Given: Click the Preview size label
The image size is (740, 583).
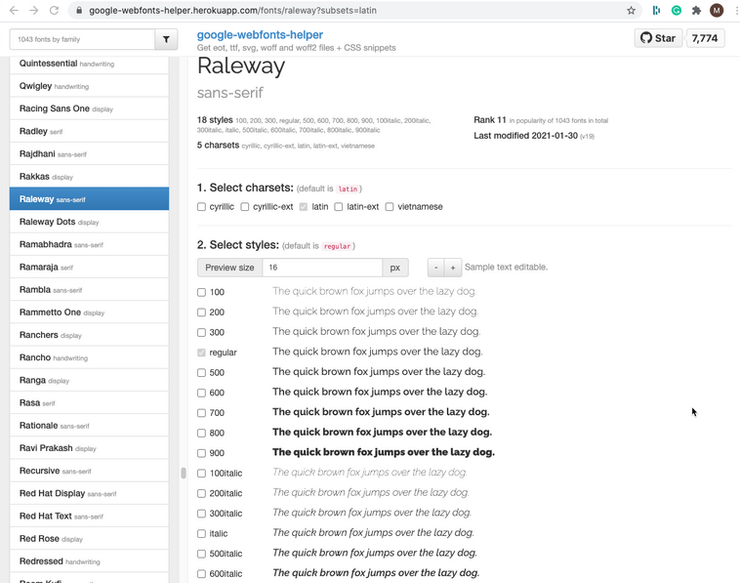Looking at the screenshot, I should click(x=230, y=268).
